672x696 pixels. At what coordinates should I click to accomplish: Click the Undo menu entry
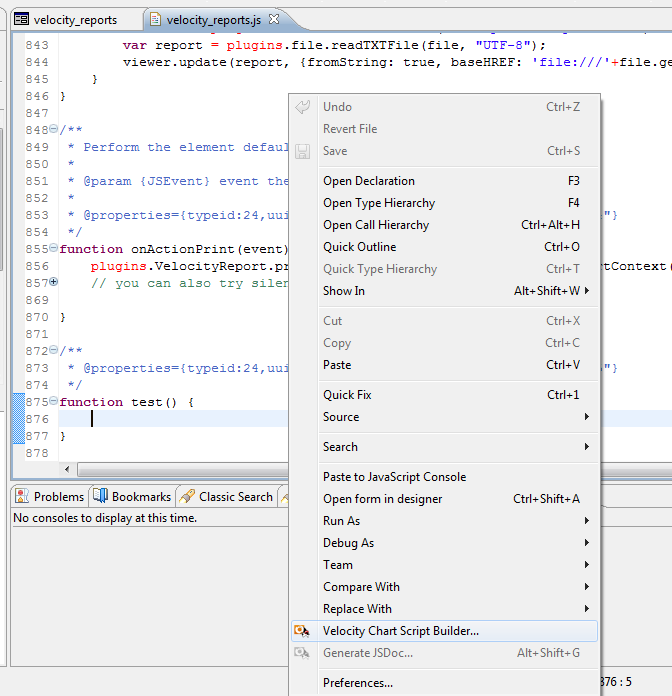coord(444,107)
